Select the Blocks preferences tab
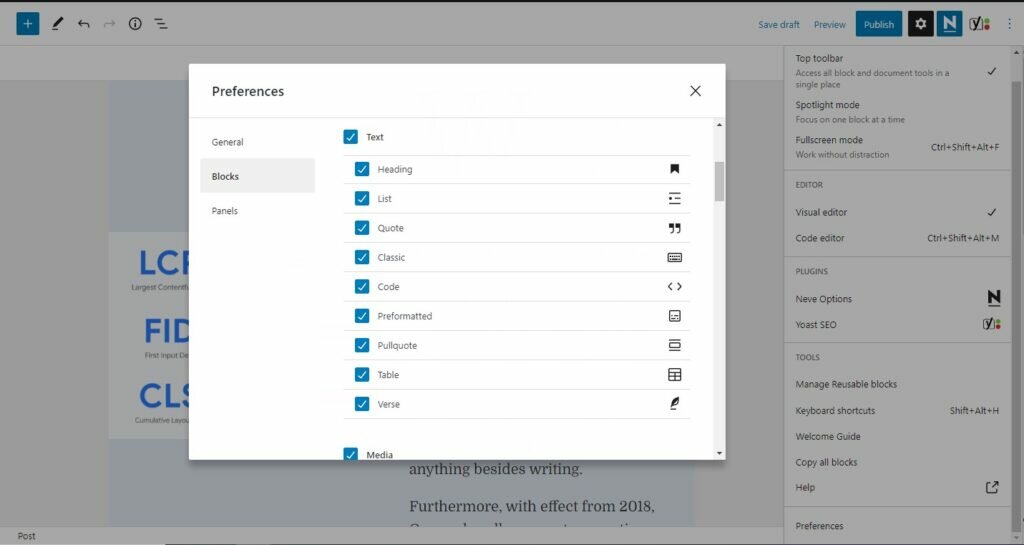Image resolution: width=1024 pixels, height=545 pixels. (x=257, y=176)
